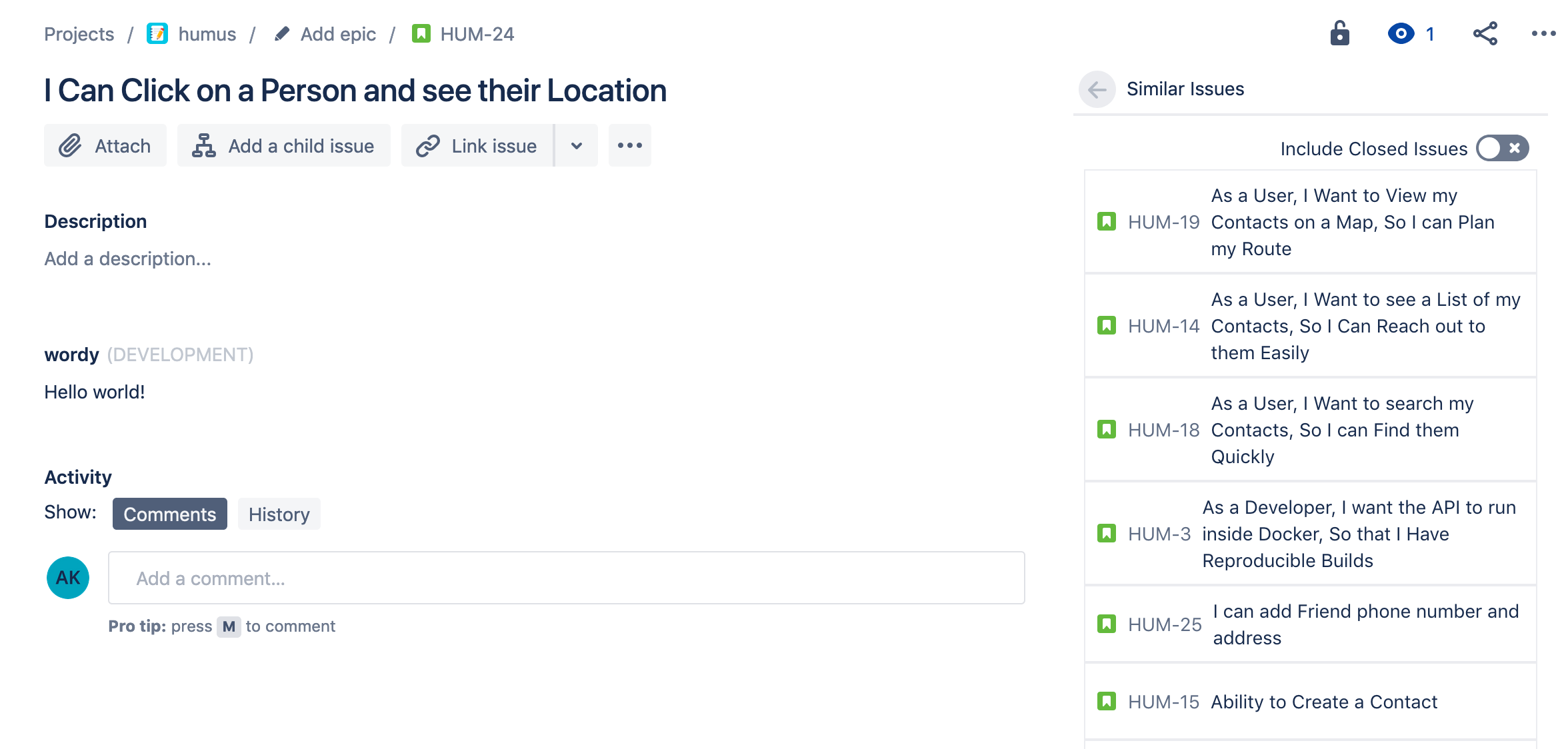Open the ellipsis menu after Link issue

[629, 145]
